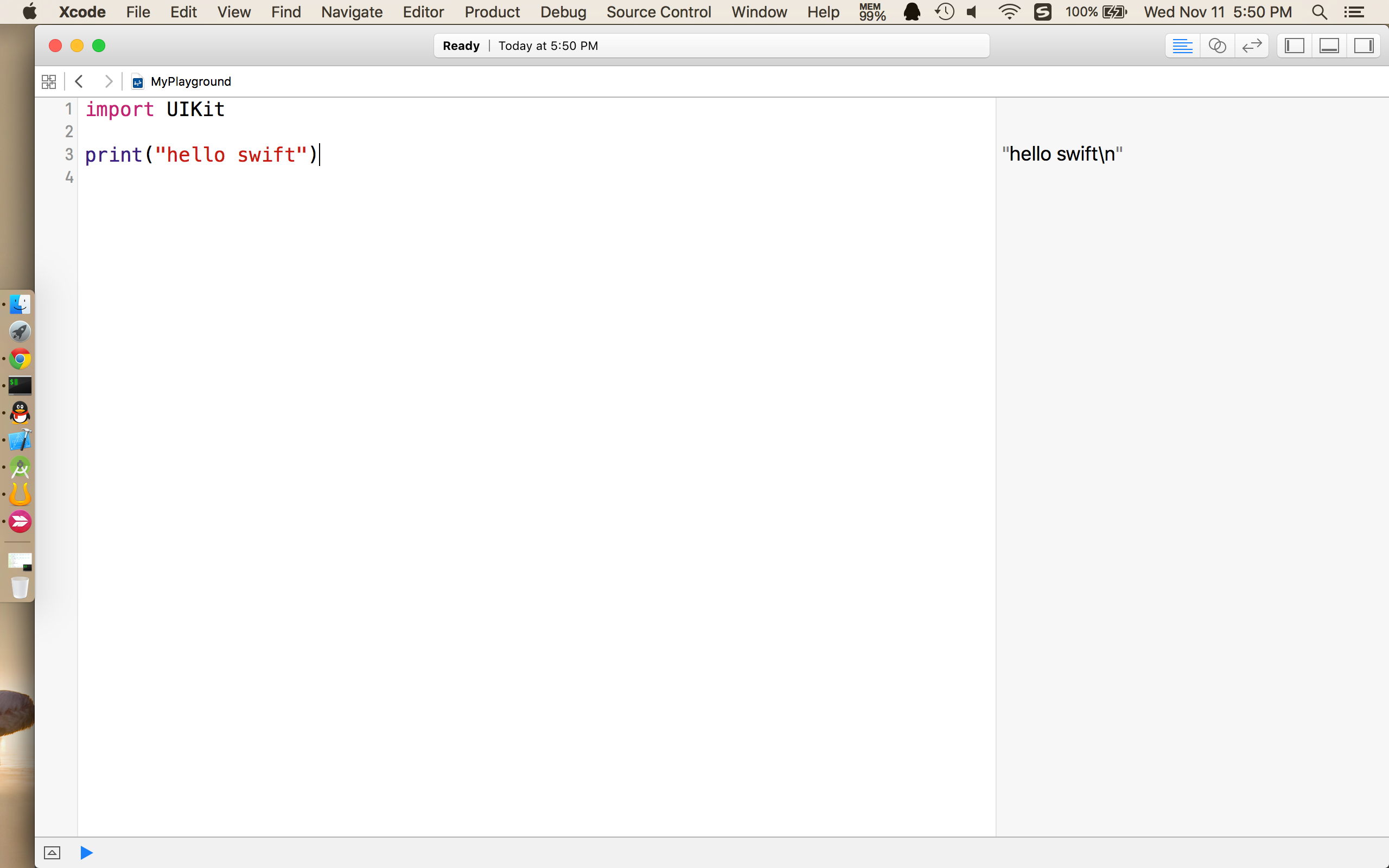Show the Assistant editor
Image resolution: width=1389 pixels, height=868 pixels.
pyautogui.click(x=1217, y=46)
